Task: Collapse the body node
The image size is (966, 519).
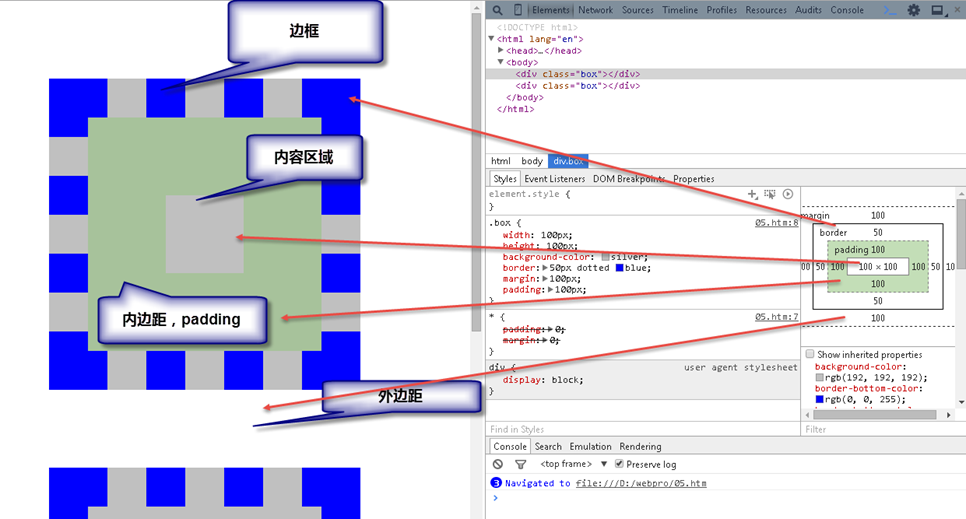Action: [x=500, y=62]
